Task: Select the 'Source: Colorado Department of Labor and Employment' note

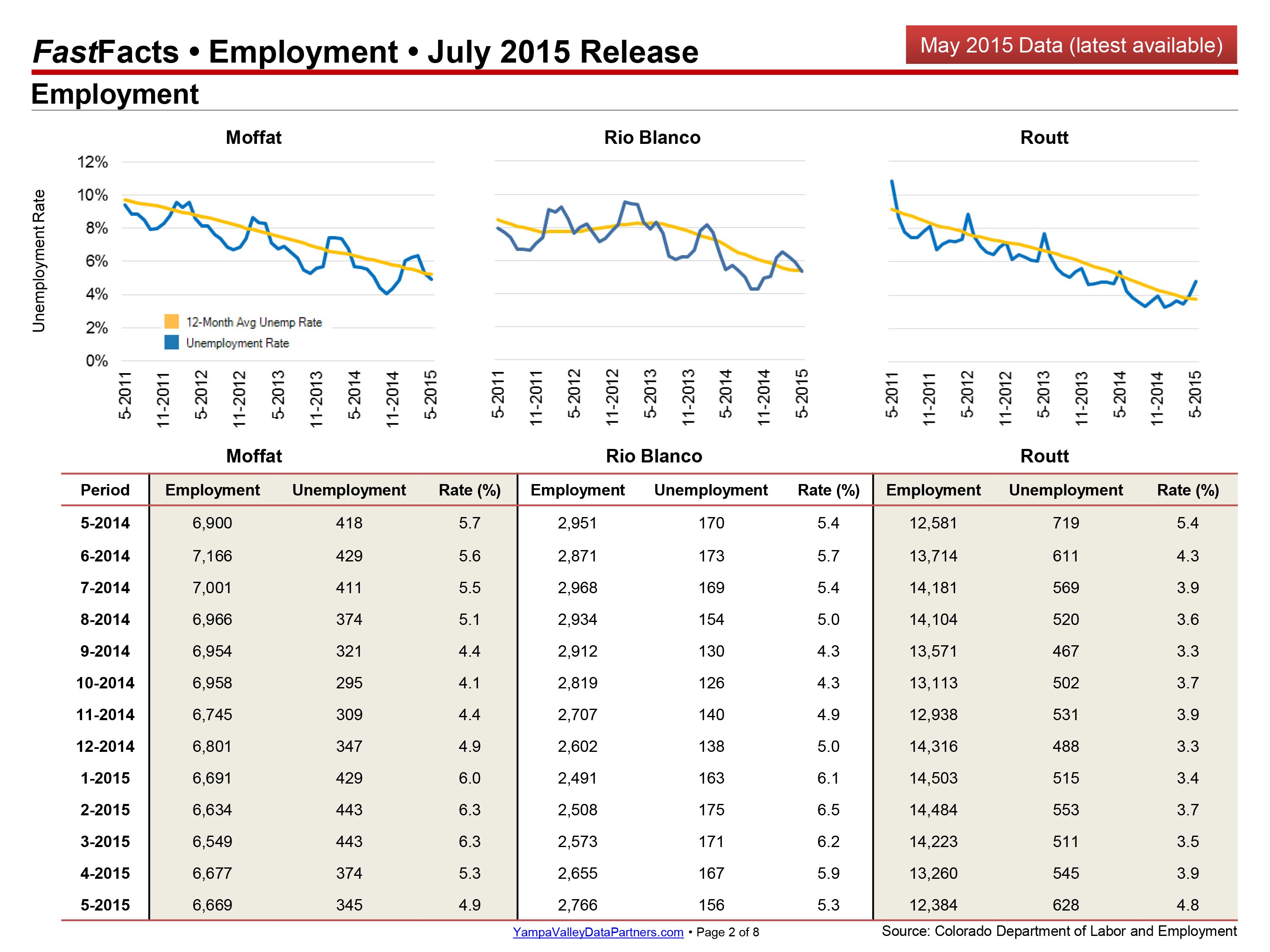Action: coord(1059,931)
